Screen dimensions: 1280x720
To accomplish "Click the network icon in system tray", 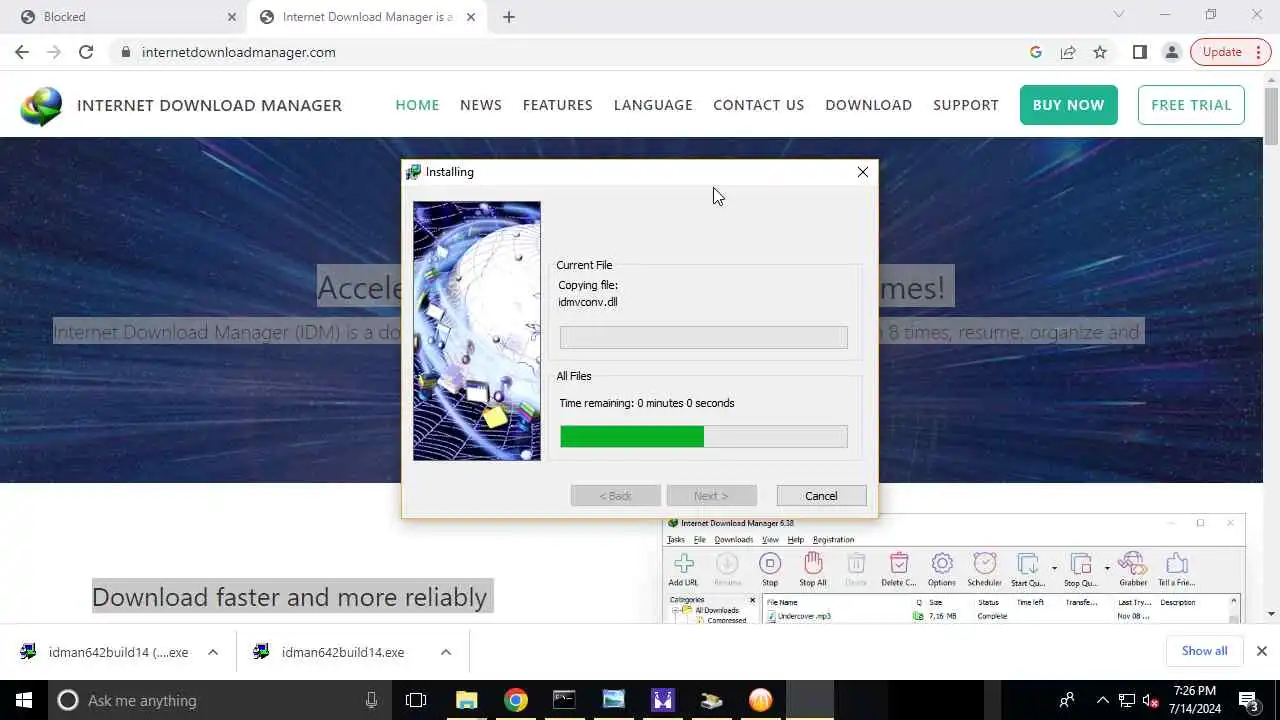I will 1126,700.
